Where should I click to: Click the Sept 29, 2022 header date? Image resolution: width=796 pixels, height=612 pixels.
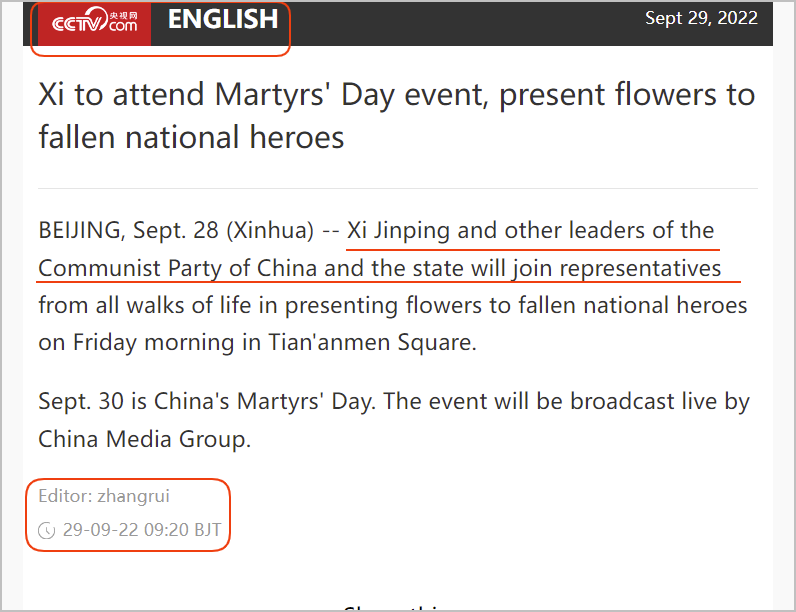(x=701, y=18)
